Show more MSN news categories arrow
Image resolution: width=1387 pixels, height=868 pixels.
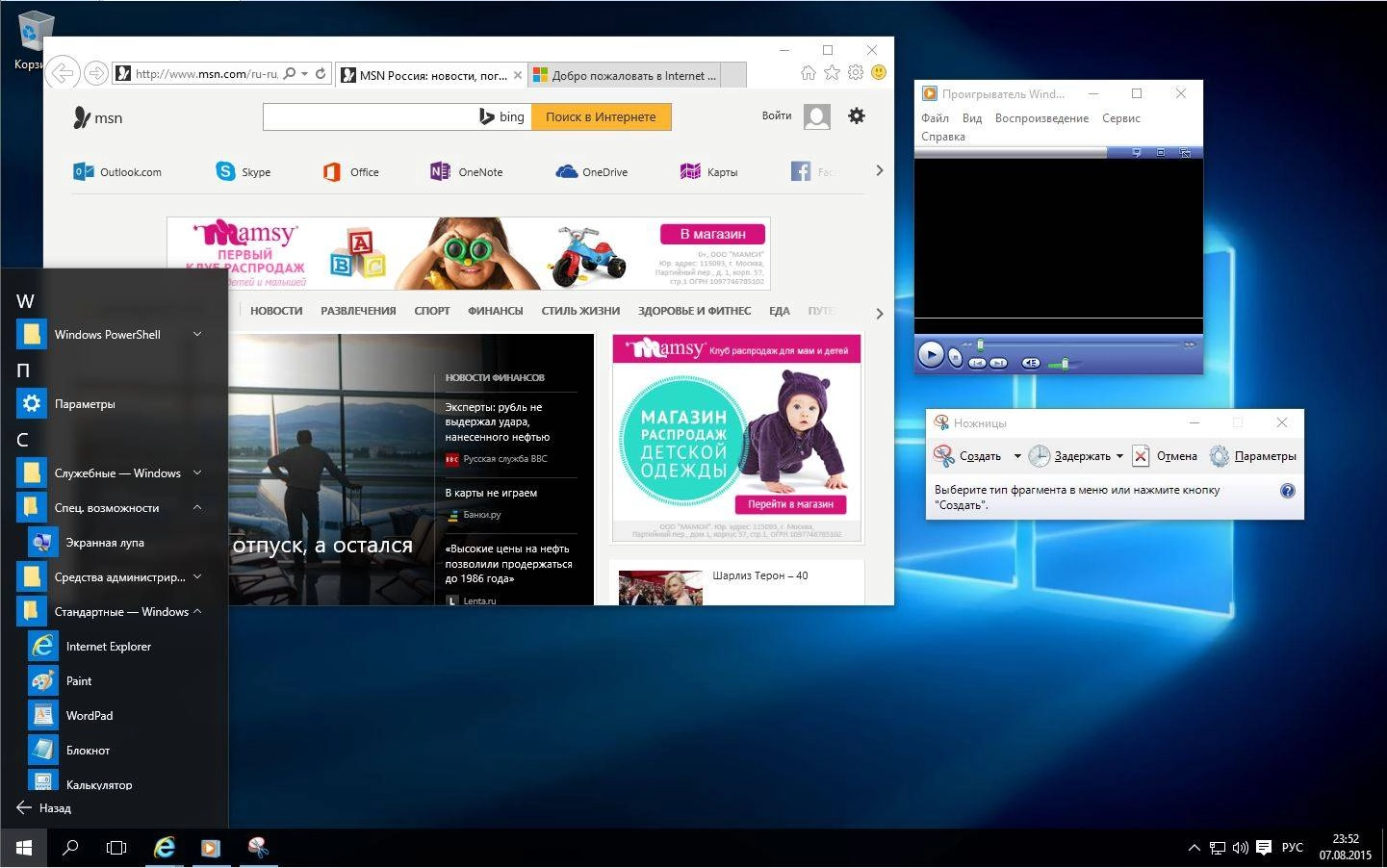coord(879,313)
